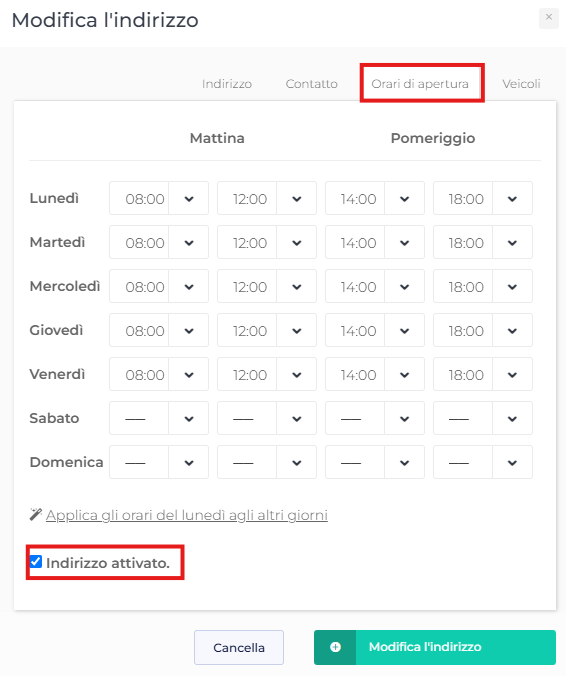Choose Domenica morning start time dropdown
The height and width of the screenshot is (676, 566).
click(159, 462)
